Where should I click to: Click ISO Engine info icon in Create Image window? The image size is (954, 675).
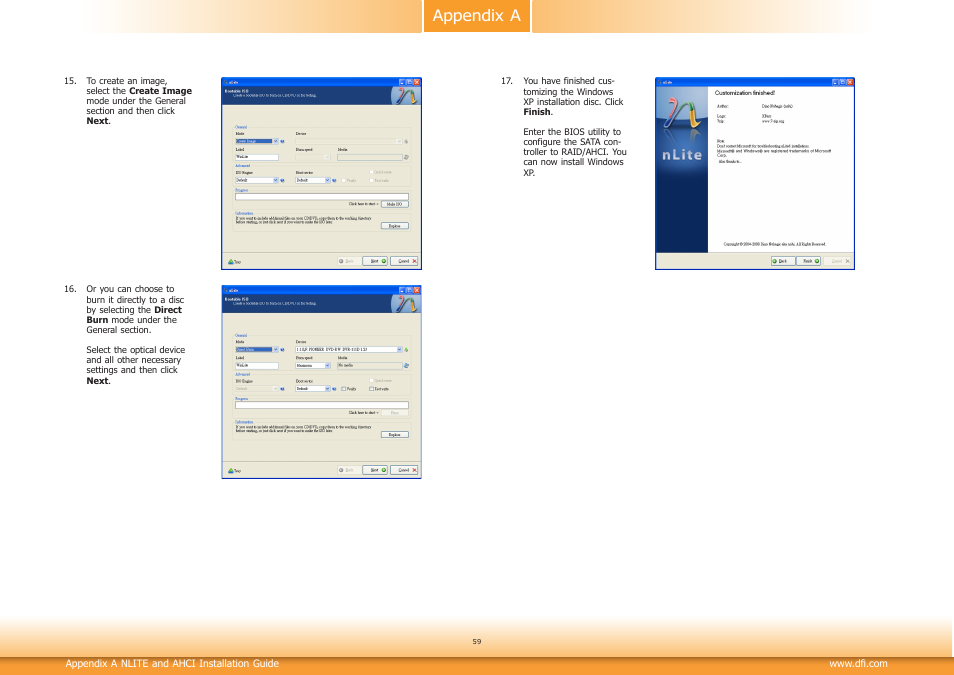tap(282, 180)
